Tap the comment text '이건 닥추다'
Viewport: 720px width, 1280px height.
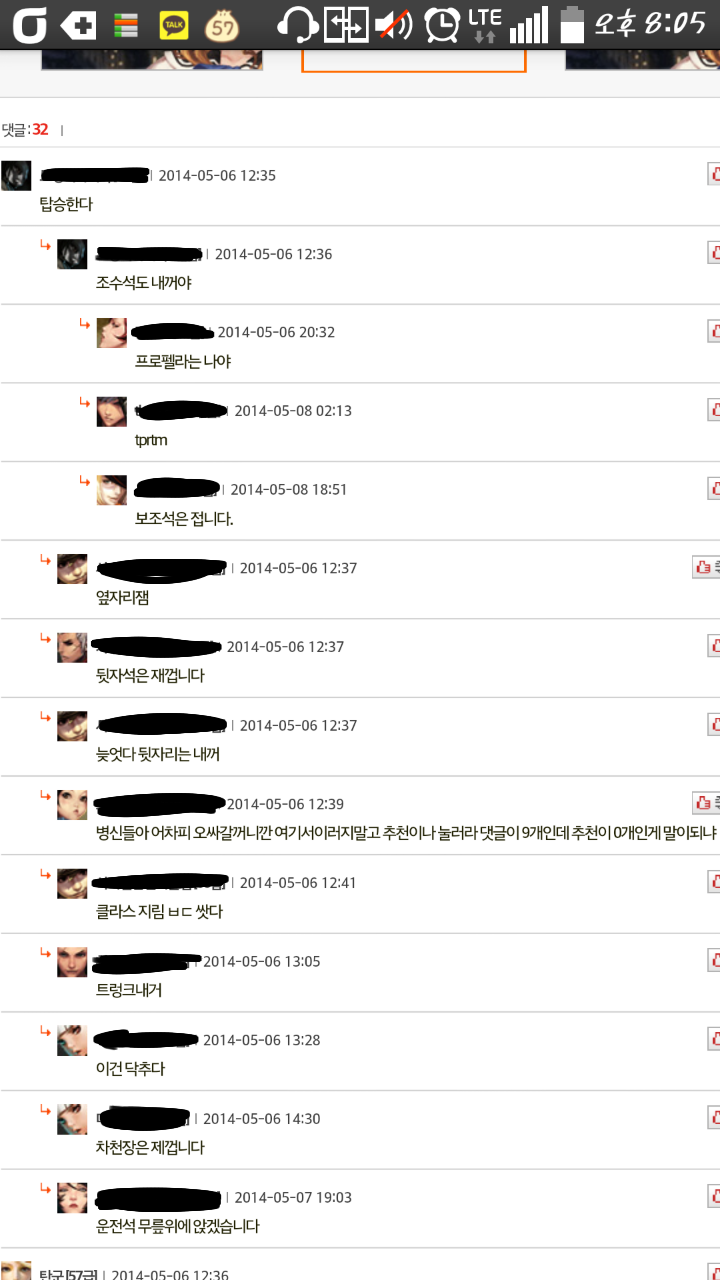[130, 1069]
